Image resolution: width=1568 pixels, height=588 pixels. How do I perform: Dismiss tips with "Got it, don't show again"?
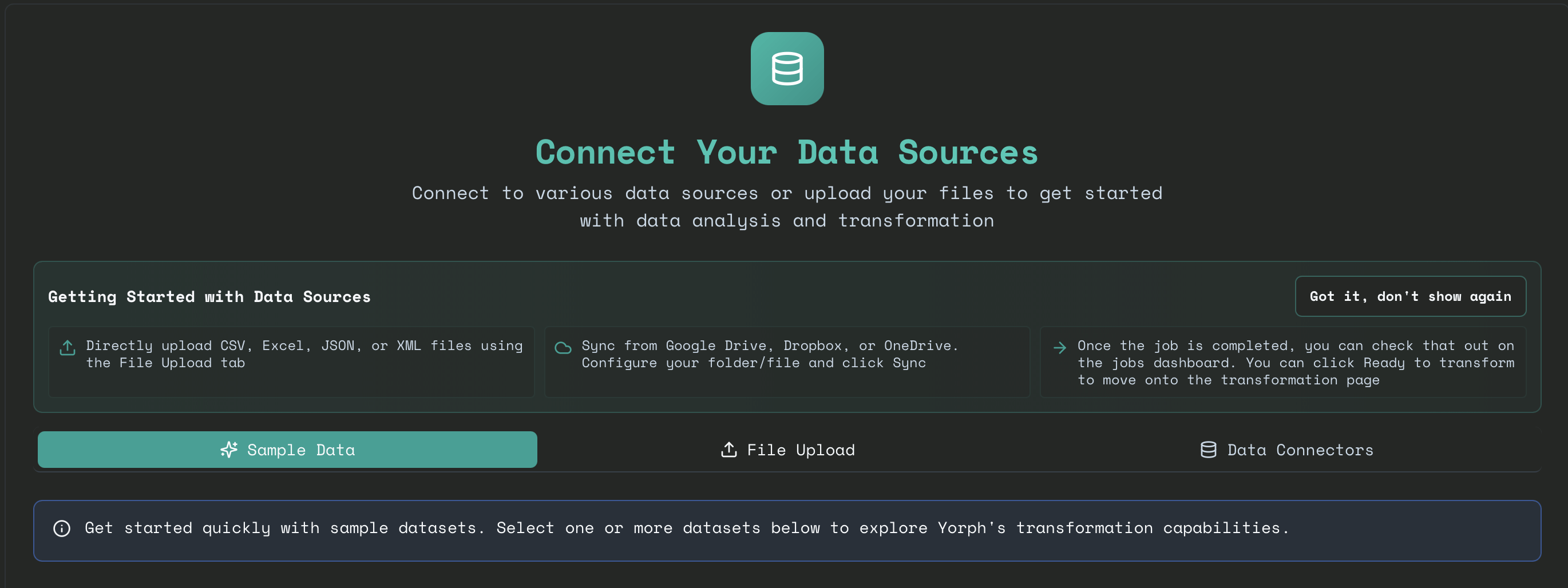click(1409, 296)
